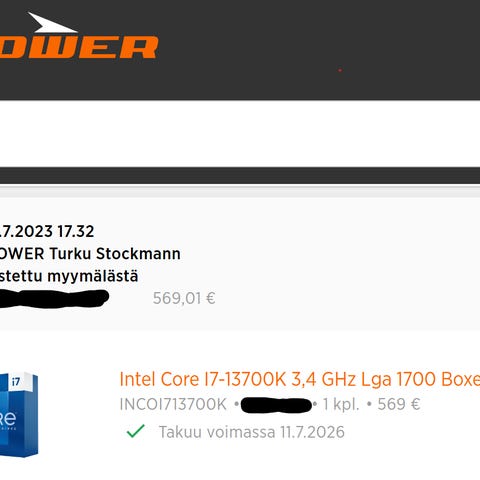The width and height of the screenshot is (480, 480).
Task: Click the blue Core text on box
Action: (x=8, y=419)
